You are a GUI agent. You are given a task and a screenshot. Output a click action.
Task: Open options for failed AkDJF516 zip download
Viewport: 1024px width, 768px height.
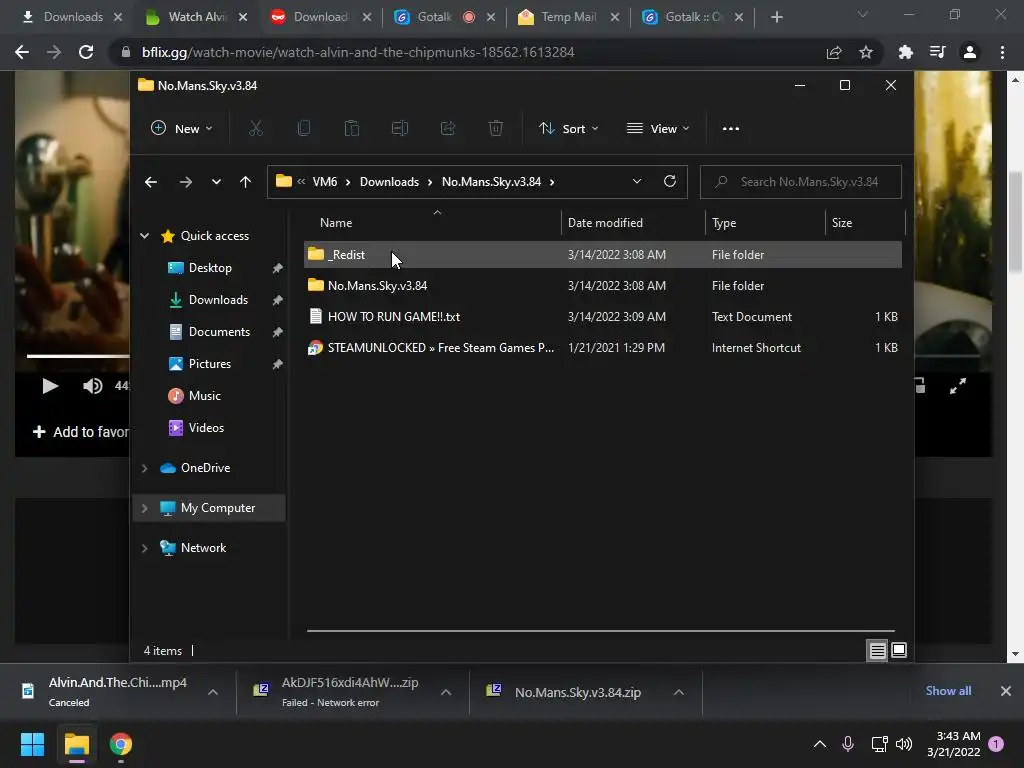click(x=446, y=692)
